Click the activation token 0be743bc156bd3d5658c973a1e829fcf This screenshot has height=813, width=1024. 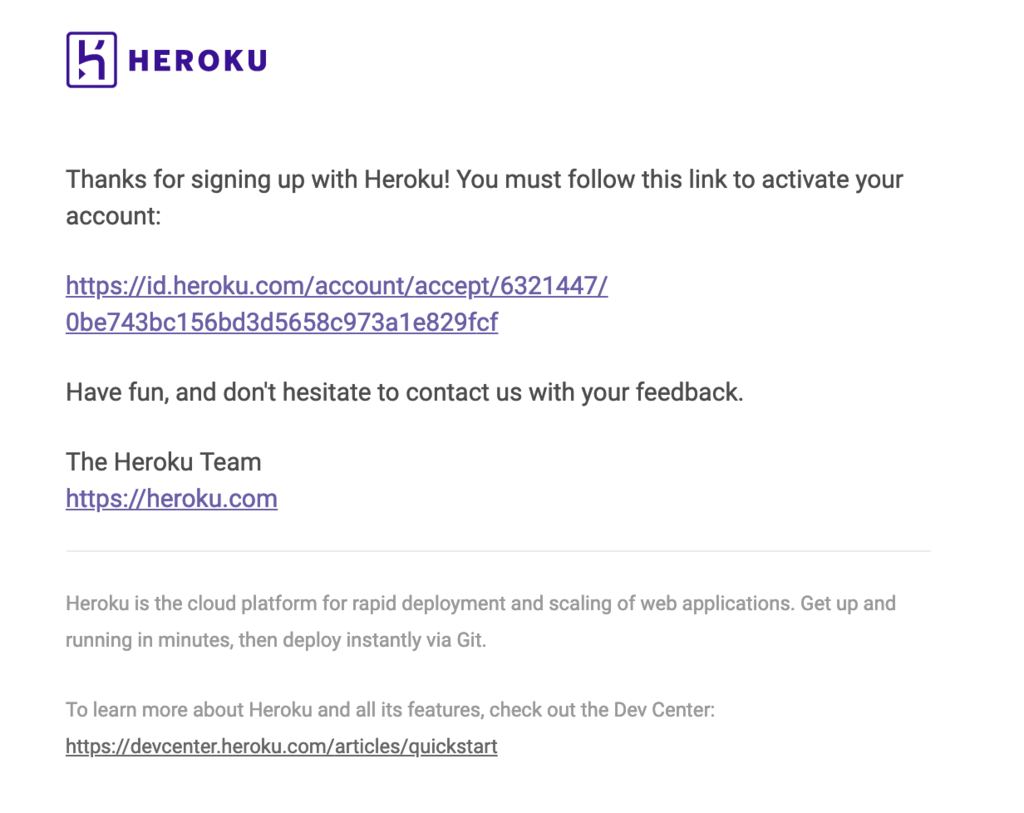click(282, 323)
